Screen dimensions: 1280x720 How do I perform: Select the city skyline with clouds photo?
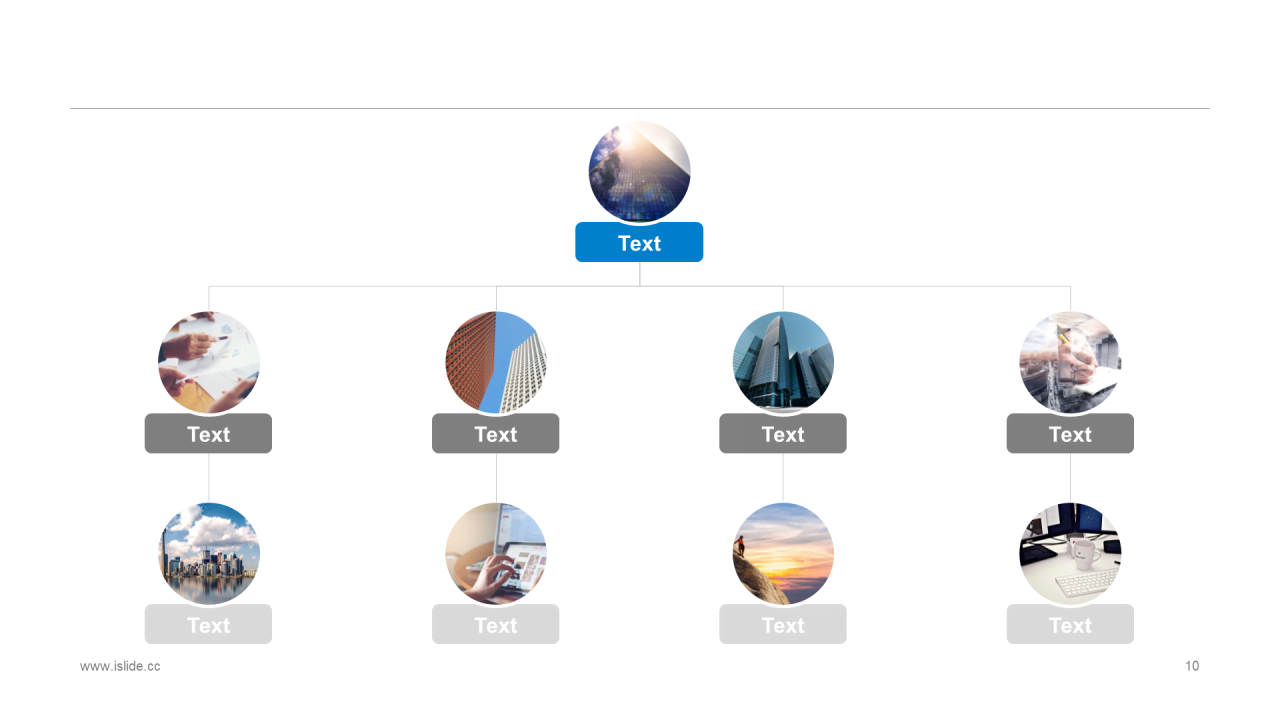pyautogui.click(x=209, y=554)
